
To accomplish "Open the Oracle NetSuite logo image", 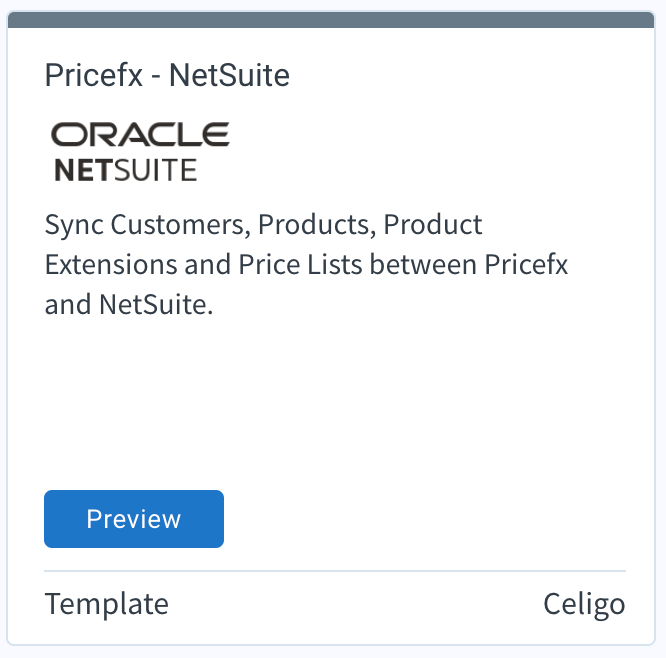I will (140, 152).
